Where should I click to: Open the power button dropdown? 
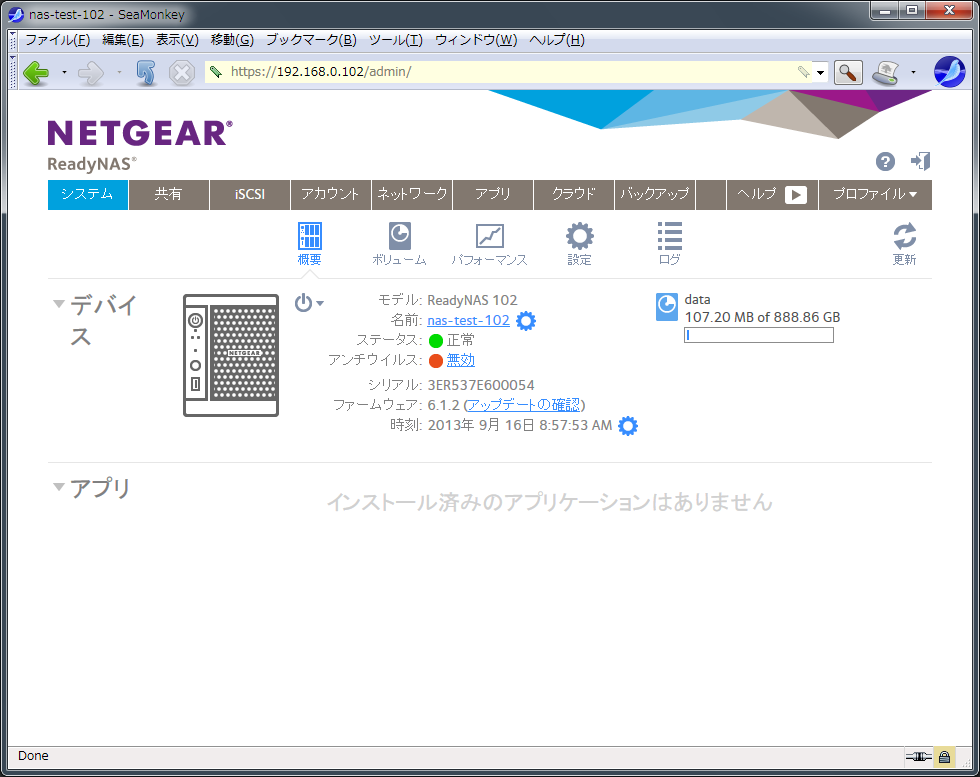(x=309, y=303)
